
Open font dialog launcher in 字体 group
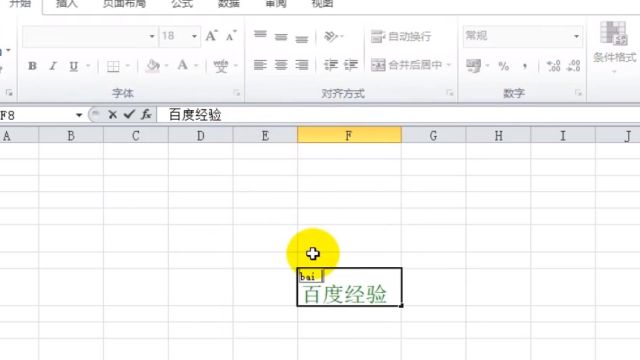tap(237, 93)
